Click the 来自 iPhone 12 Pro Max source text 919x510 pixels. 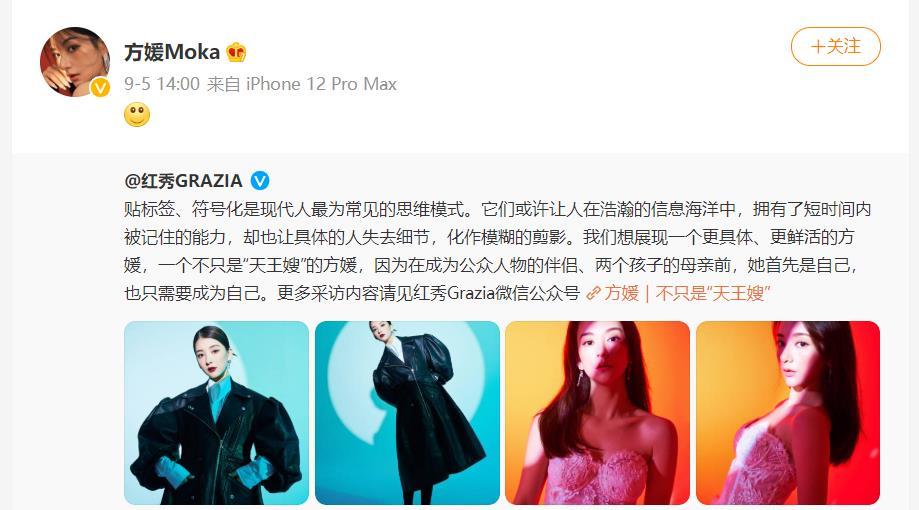point(302,84)
